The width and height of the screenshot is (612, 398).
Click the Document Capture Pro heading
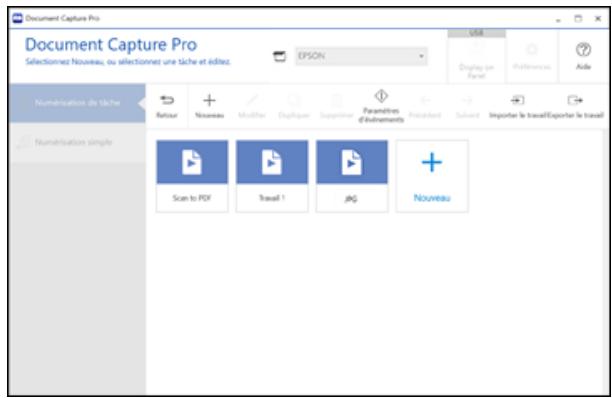click(x=111, y=45)
